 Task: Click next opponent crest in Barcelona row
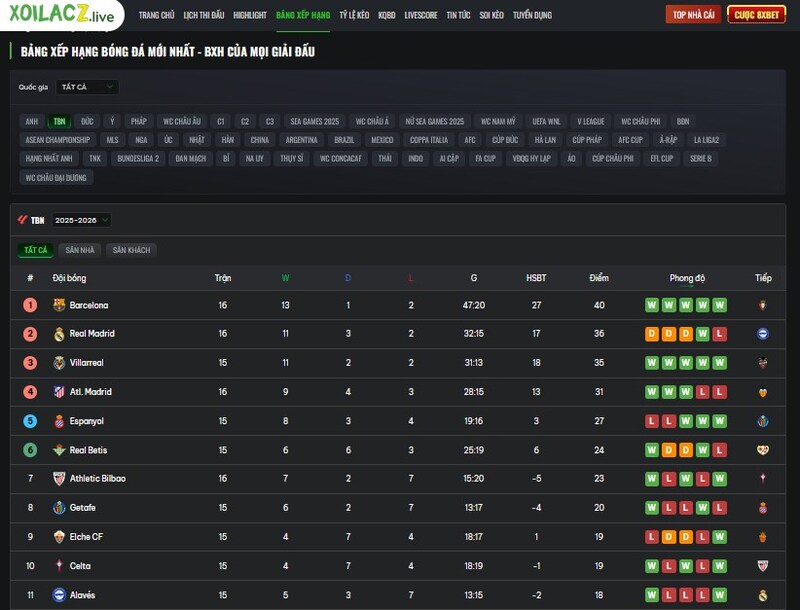click(x=763, y=305)
